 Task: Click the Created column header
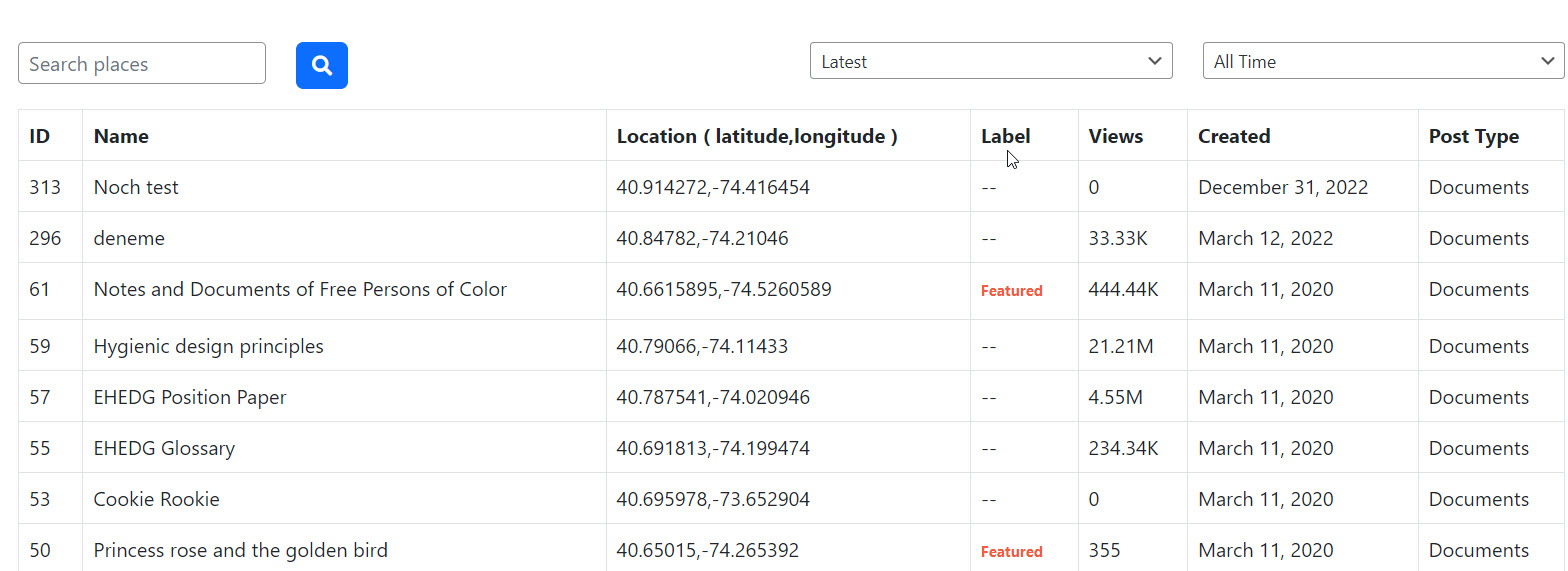(x=1233, y=136)
